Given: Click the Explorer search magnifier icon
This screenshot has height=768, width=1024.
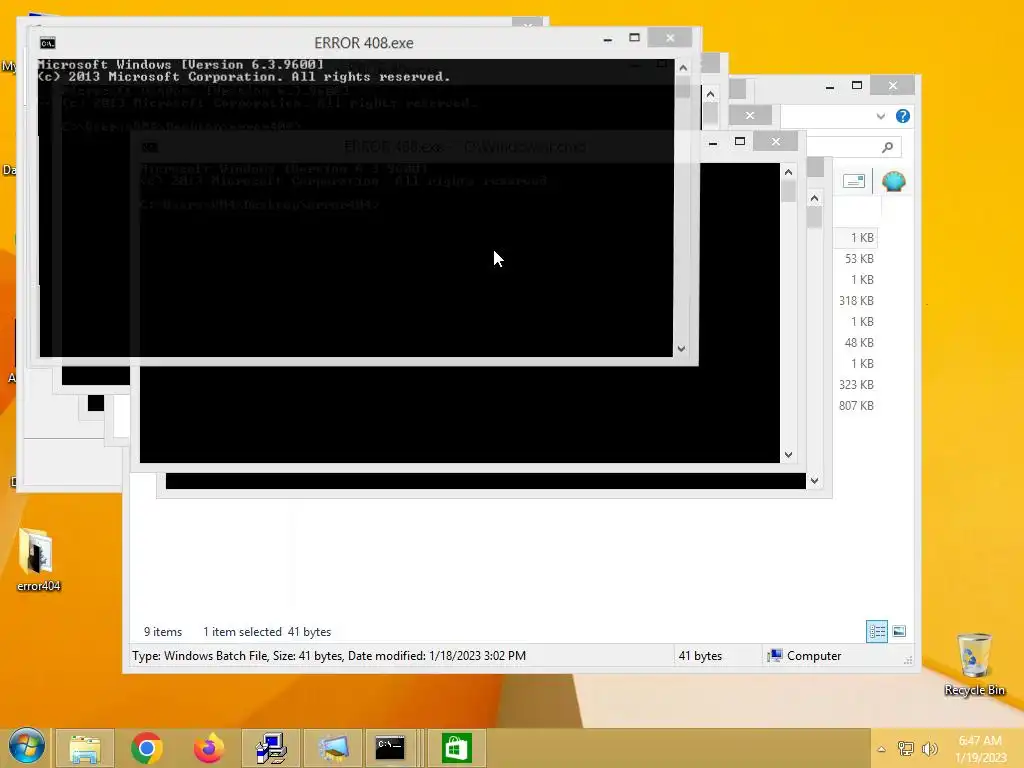Looking at the screenshot, I should tap(887, 148).
